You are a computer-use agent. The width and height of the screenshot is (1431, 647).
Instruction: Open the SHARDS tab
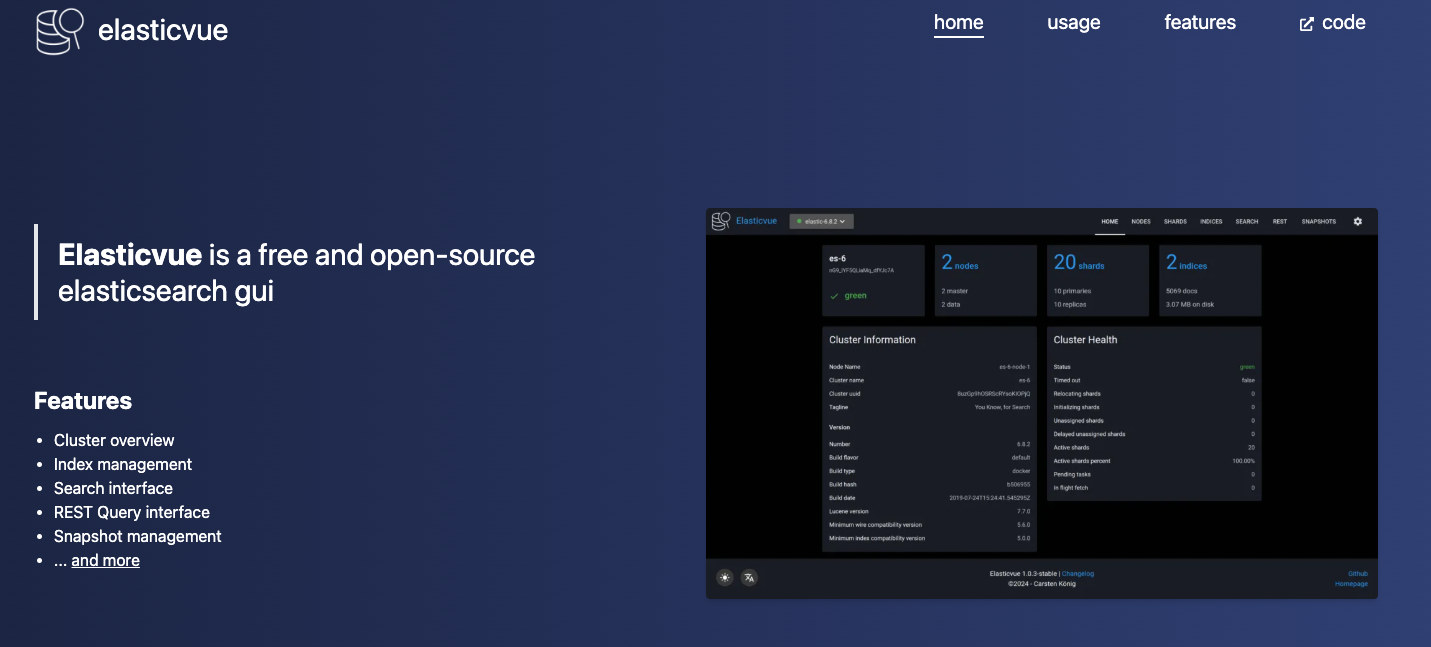click(1175, 221)
